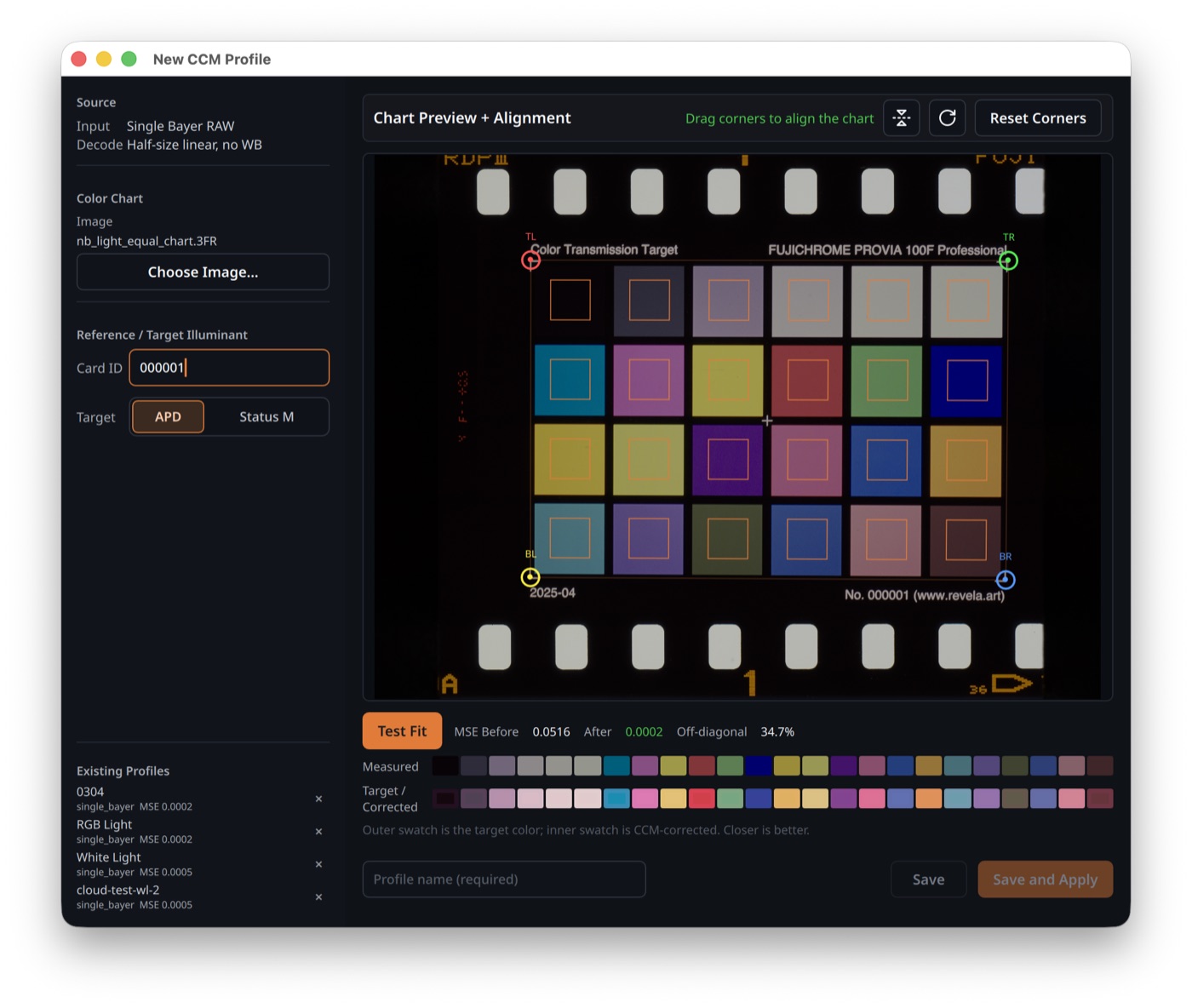Click the Save button
Image resolution: width=1192 pixels, height=1008 pixels.
(x=928, y=879)
